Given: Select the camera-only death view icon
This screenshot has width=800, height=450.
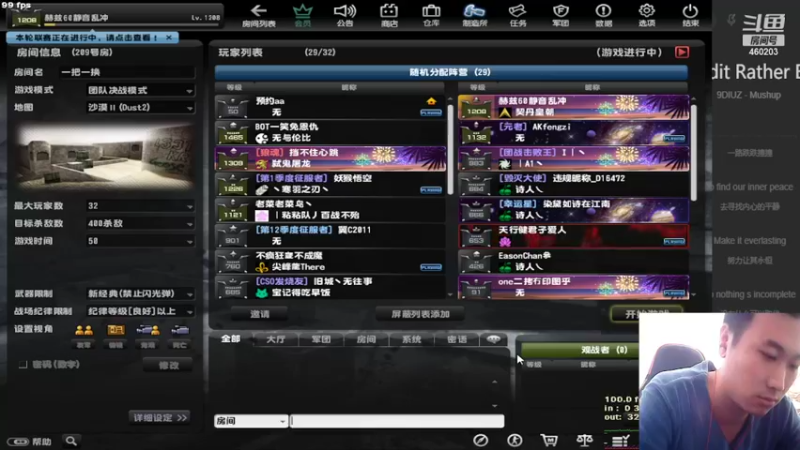Looking at the screenshot, I should tap(180, 331).
